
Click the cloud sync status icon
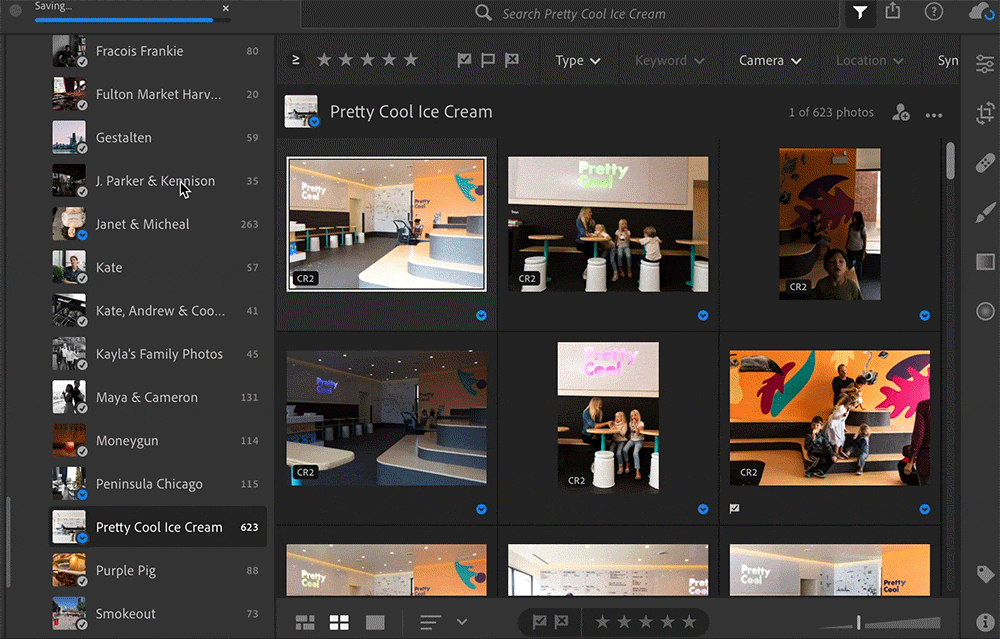[x=980, y=11]
